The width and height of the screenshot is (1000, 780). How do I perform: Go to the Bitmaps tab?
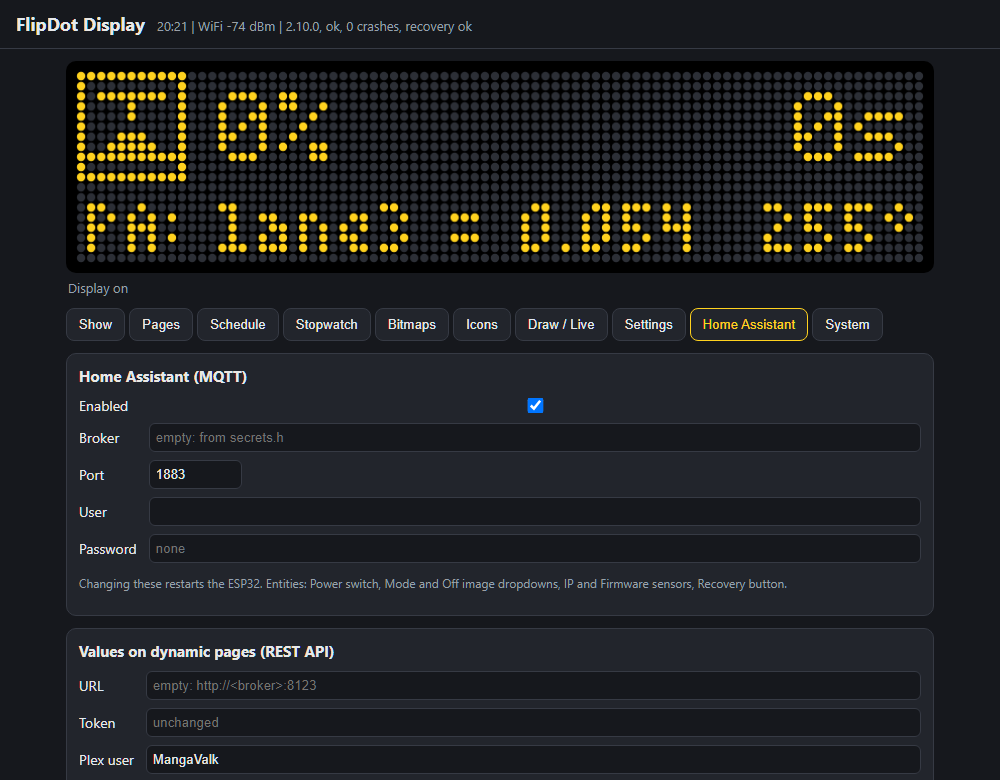click(x=412, y=325)
